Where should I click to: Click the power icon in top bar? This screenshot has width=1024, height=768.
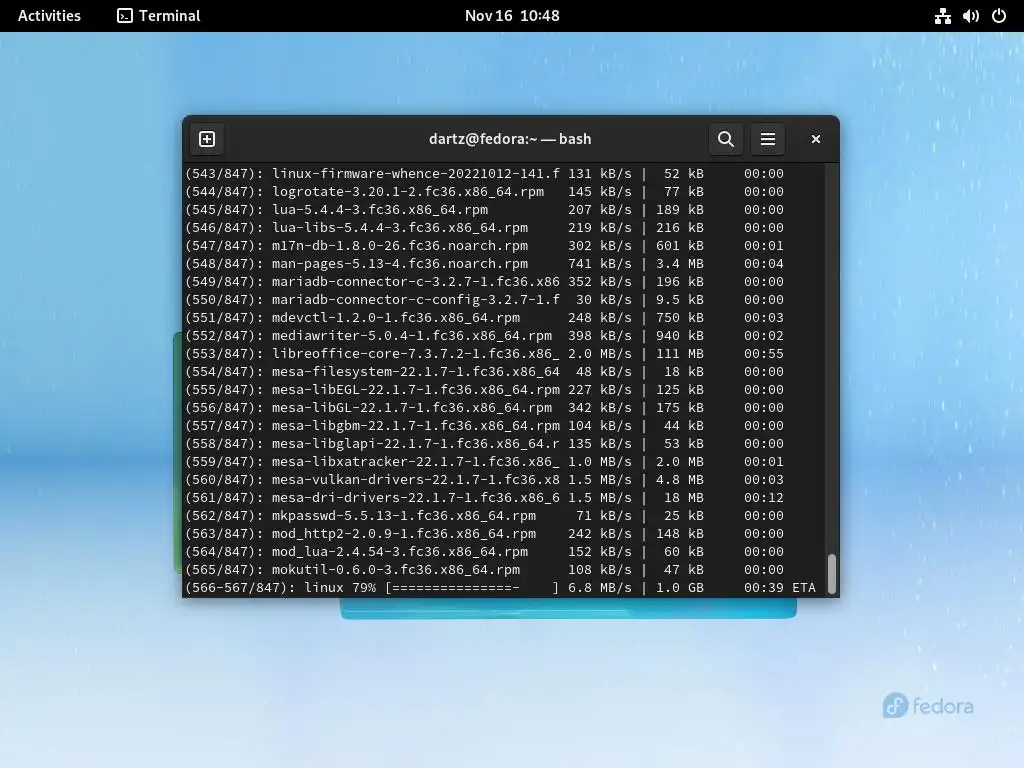pyautogui.click(x=999, y=16)
